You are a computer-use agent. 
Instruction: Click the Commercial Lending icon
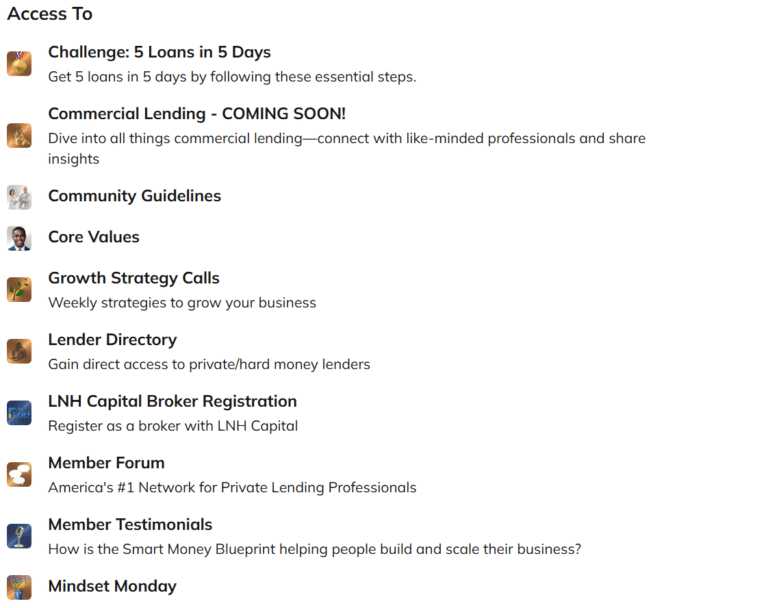pos(19,135)
